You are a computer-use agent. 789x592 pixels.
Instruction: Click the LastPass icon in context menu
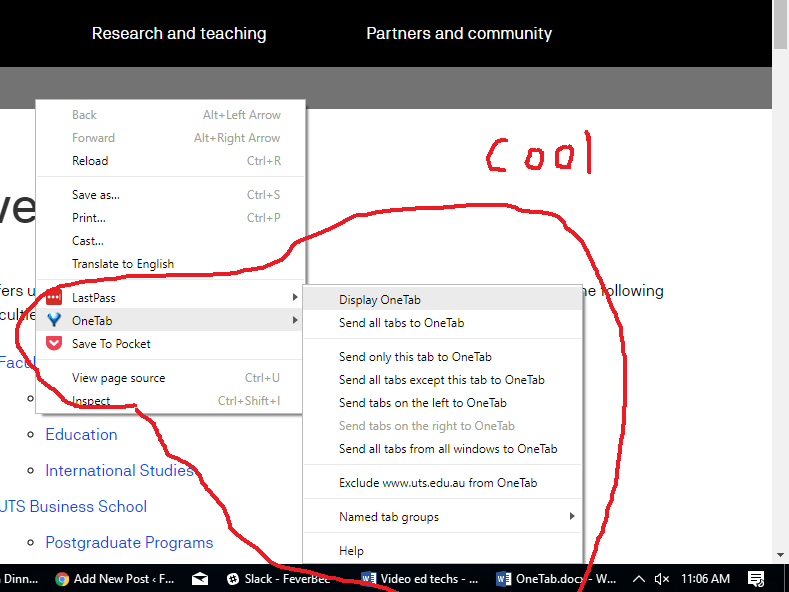tap(54, 298)
